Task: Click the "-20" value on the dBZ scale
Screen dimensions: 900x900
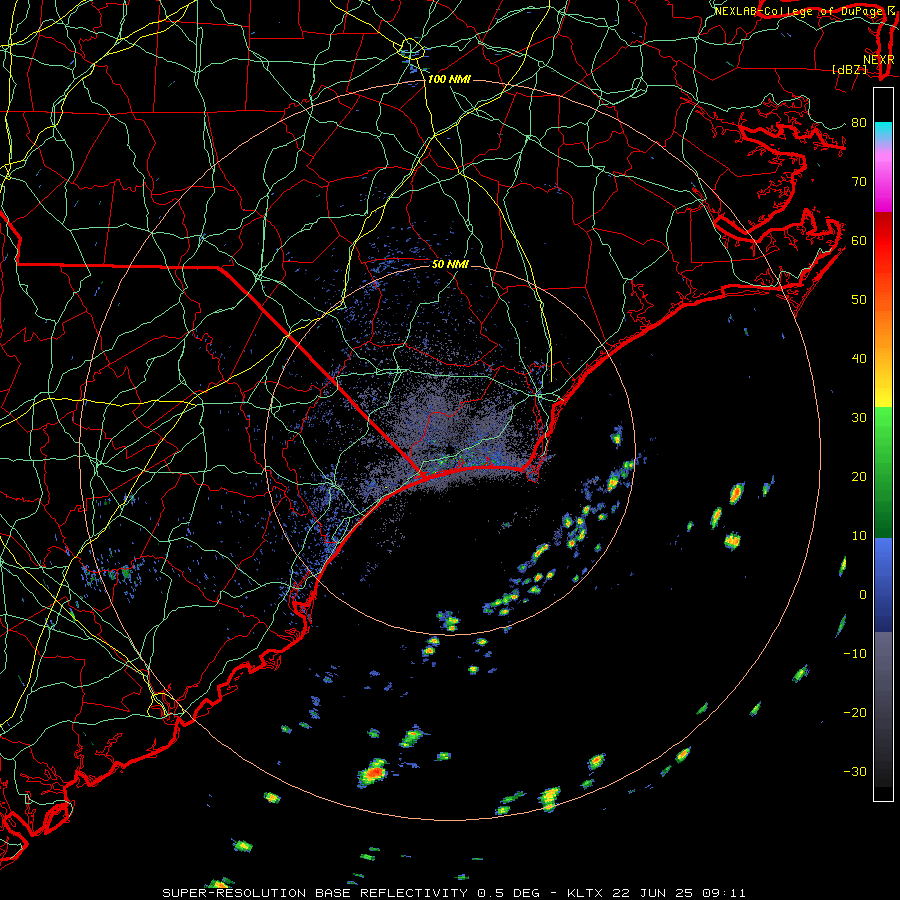Action: pos(855,713)
